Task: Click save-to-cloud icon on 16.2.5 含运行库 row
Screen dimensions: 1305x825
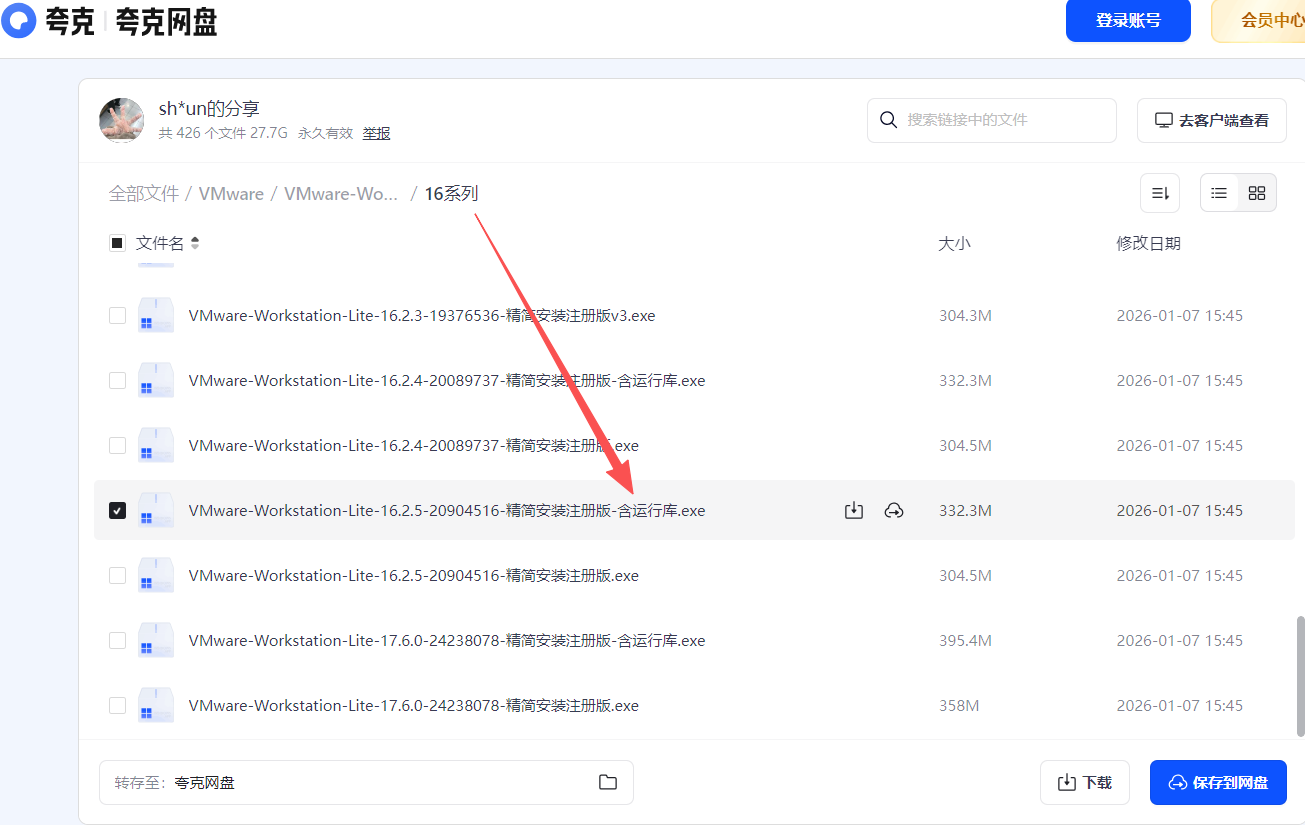Action: pyautogui.click(x=894, y=510)
